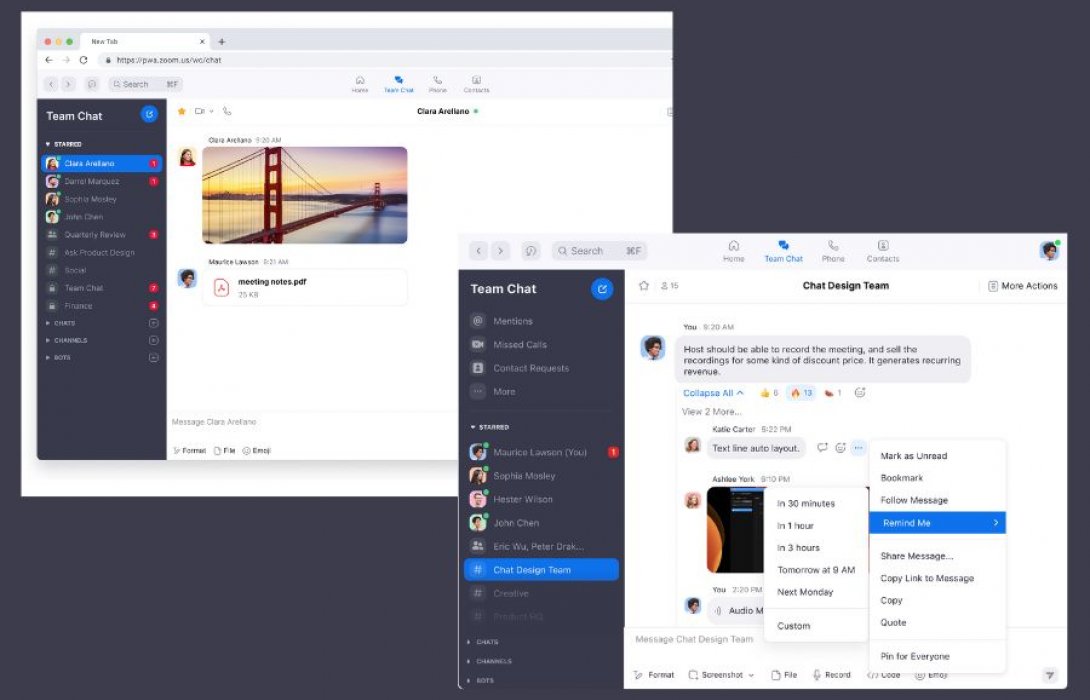Open Eric Wu, Peter Drak... group chat

pos(541,546)
